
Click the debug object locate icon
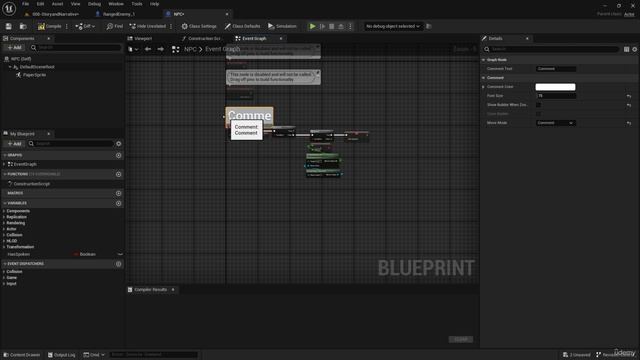(x=429, y=26)
